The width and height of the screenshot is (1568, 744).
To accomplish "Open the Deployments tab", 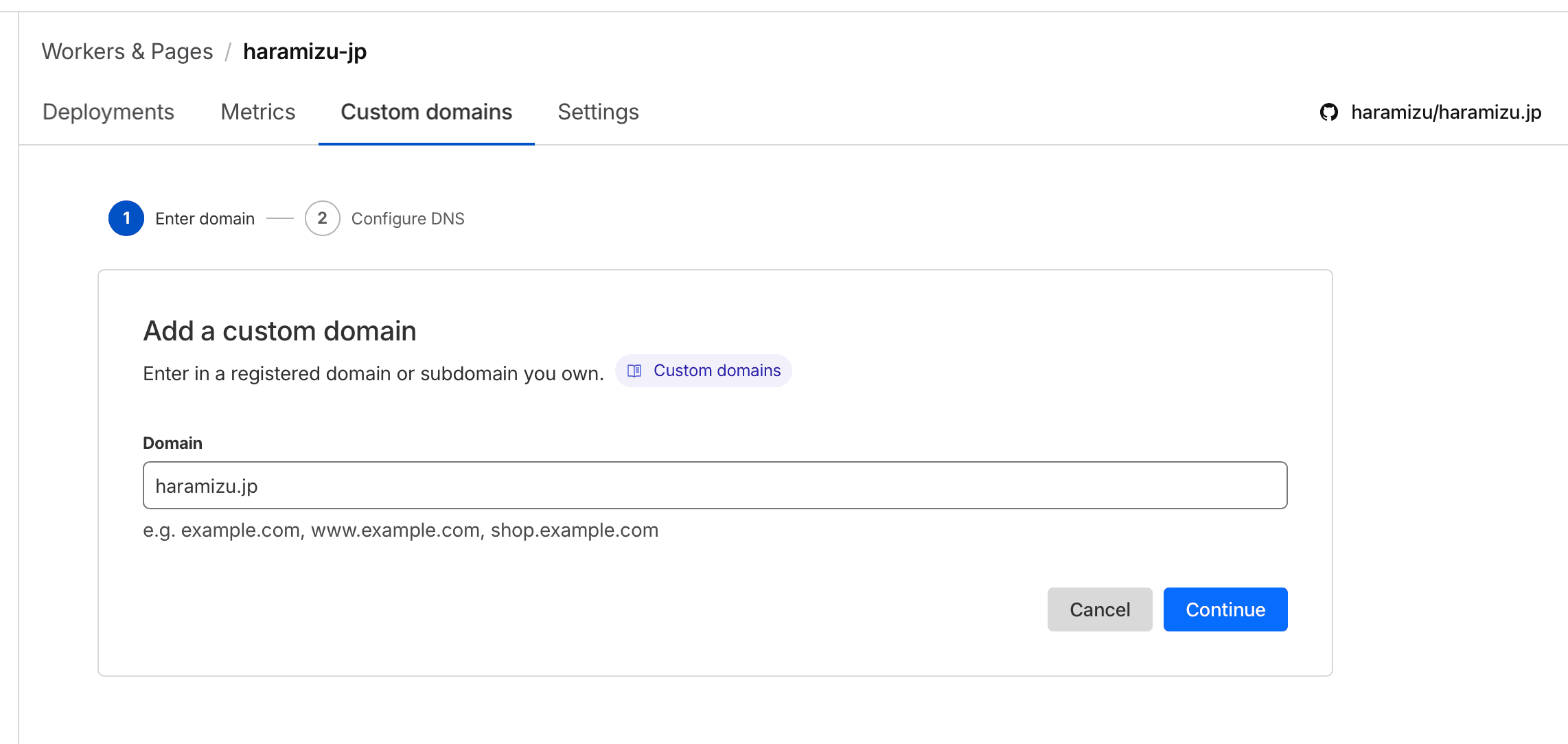I will coord(108,112).
